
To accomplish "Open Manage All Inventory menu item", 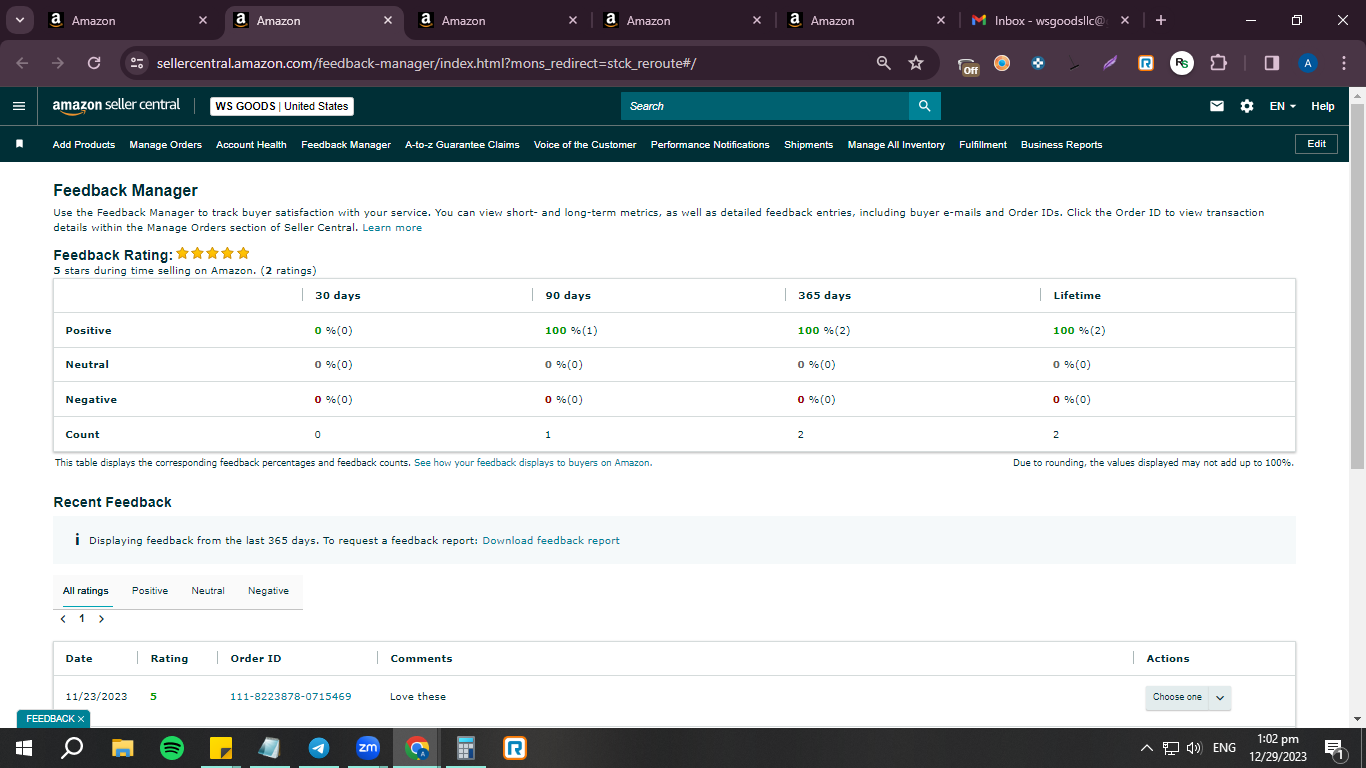I will coord(896,145).
